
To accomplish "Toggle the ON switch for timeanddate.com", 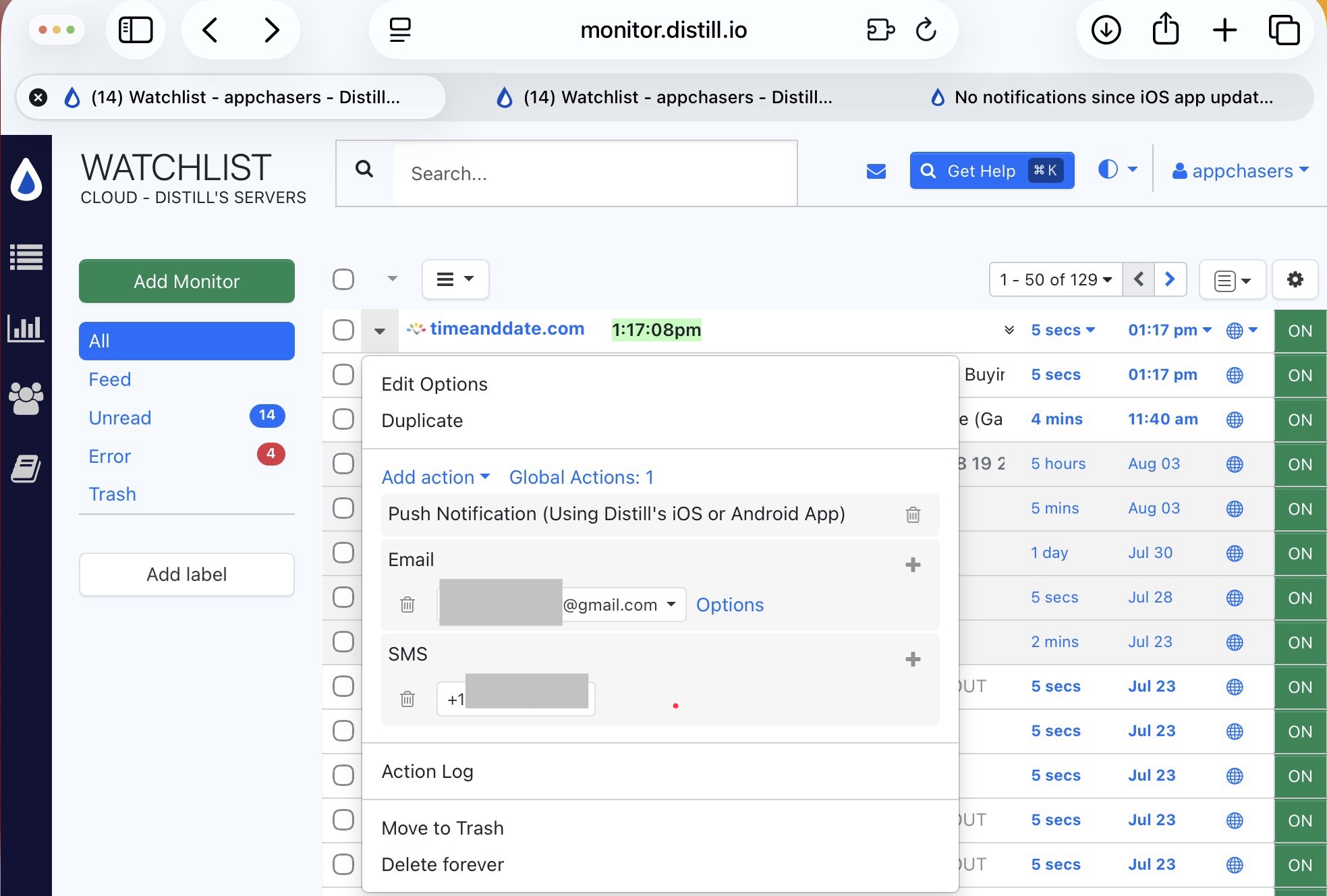I will (1300, 331).
